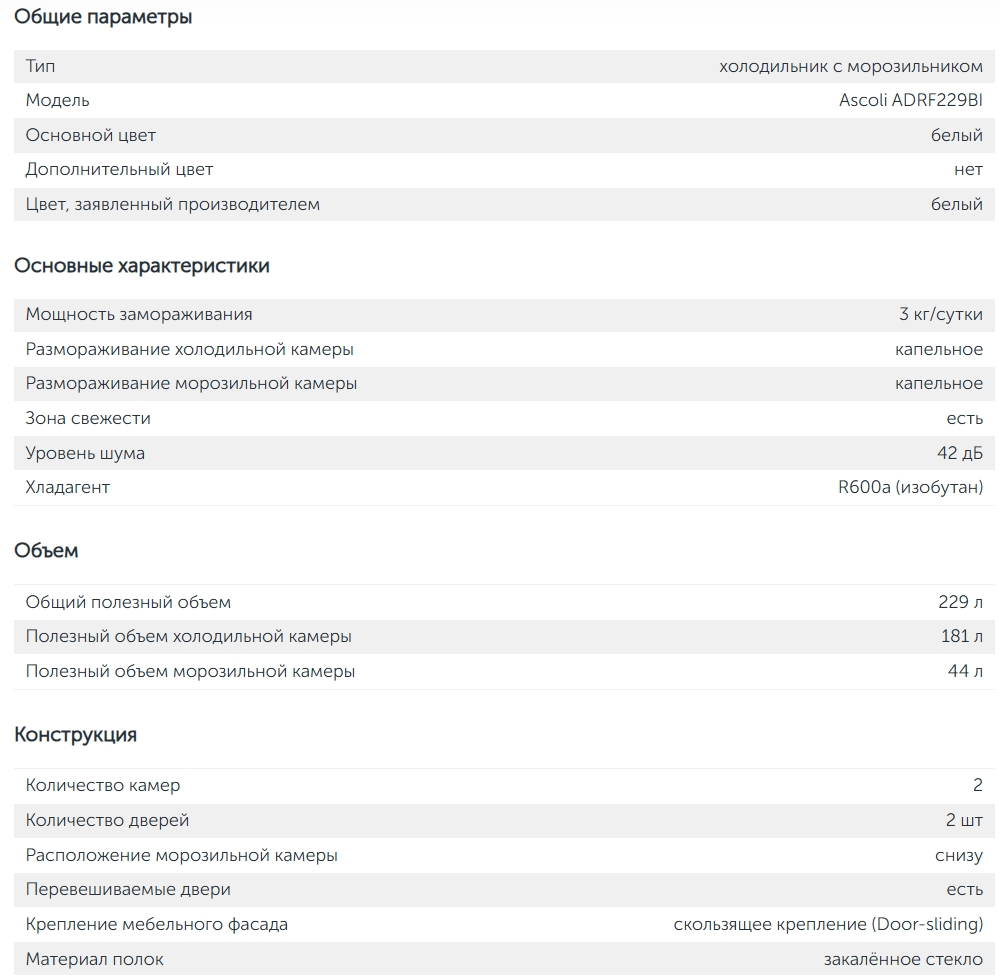Click the "Конструкция" section heading
The height and width of the screenshot is (977, 1000).
[x=75, y=735]
